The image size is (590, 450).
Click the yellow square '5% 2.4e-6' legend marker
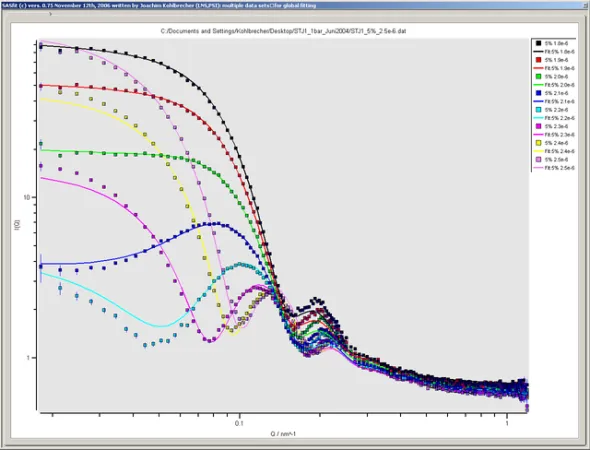click(x=538, y=143)
